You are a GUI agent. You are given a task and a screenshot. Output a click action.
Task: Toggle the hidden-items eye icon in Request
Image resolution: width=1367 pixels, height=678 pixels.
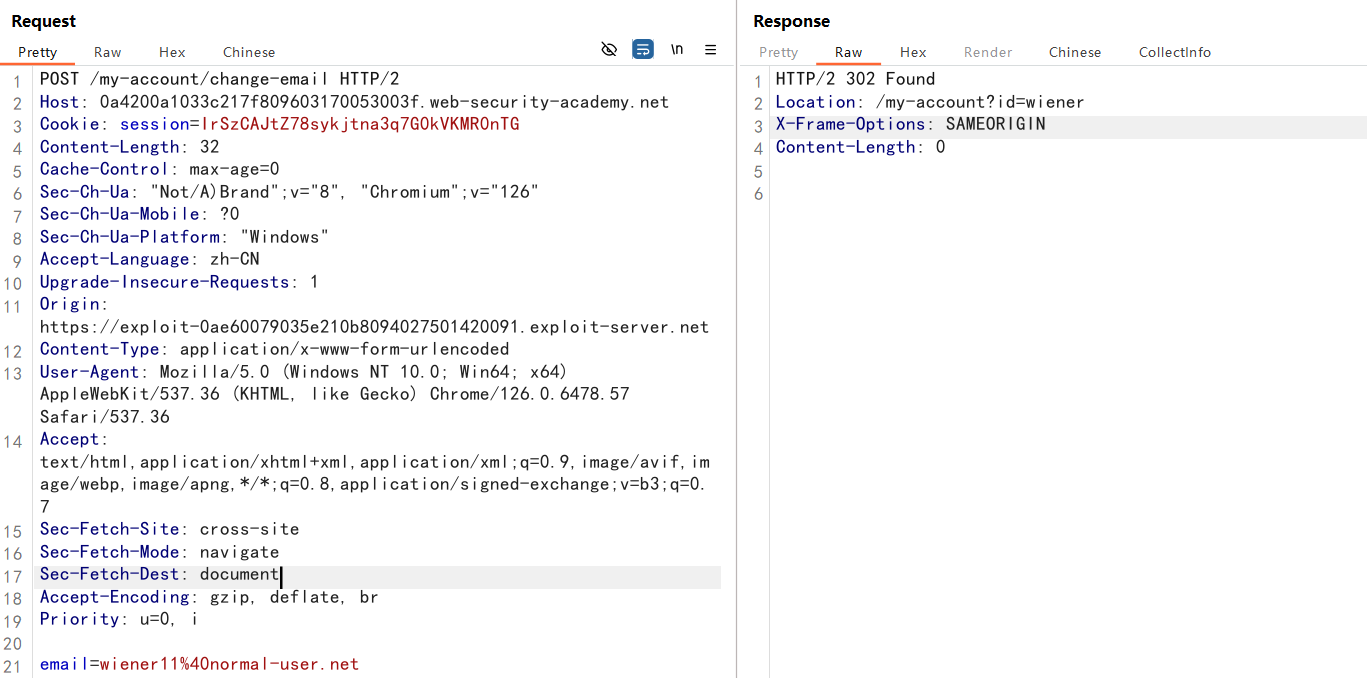click(x=609, y=49)
